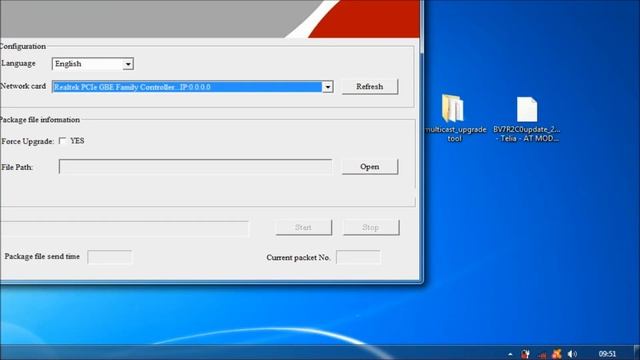Viewport: 640px width, 360px height.
Task: Click the red network signal tray icon
Action: pos(542,354)
